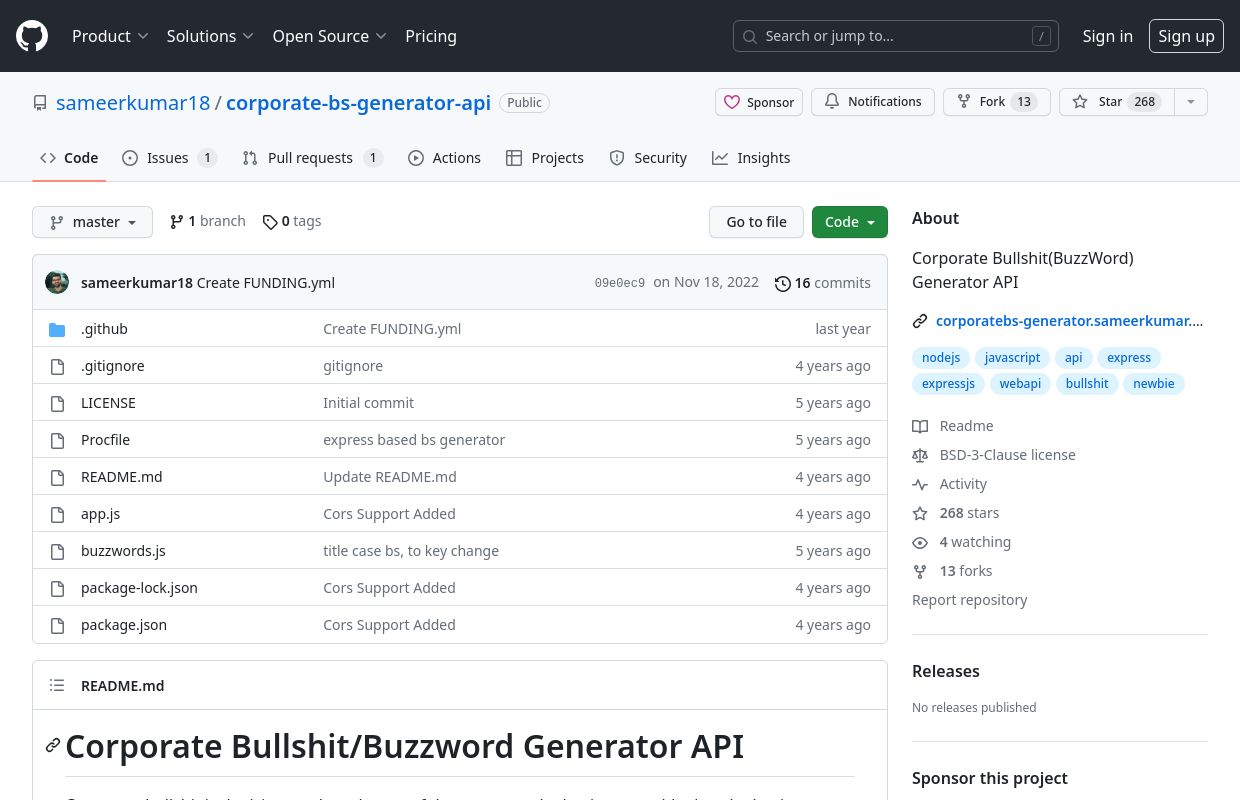The width and height of the screenshot is (1240, 800).
Task: Star the repository with Star button
Action: (x=1116, y=102)
